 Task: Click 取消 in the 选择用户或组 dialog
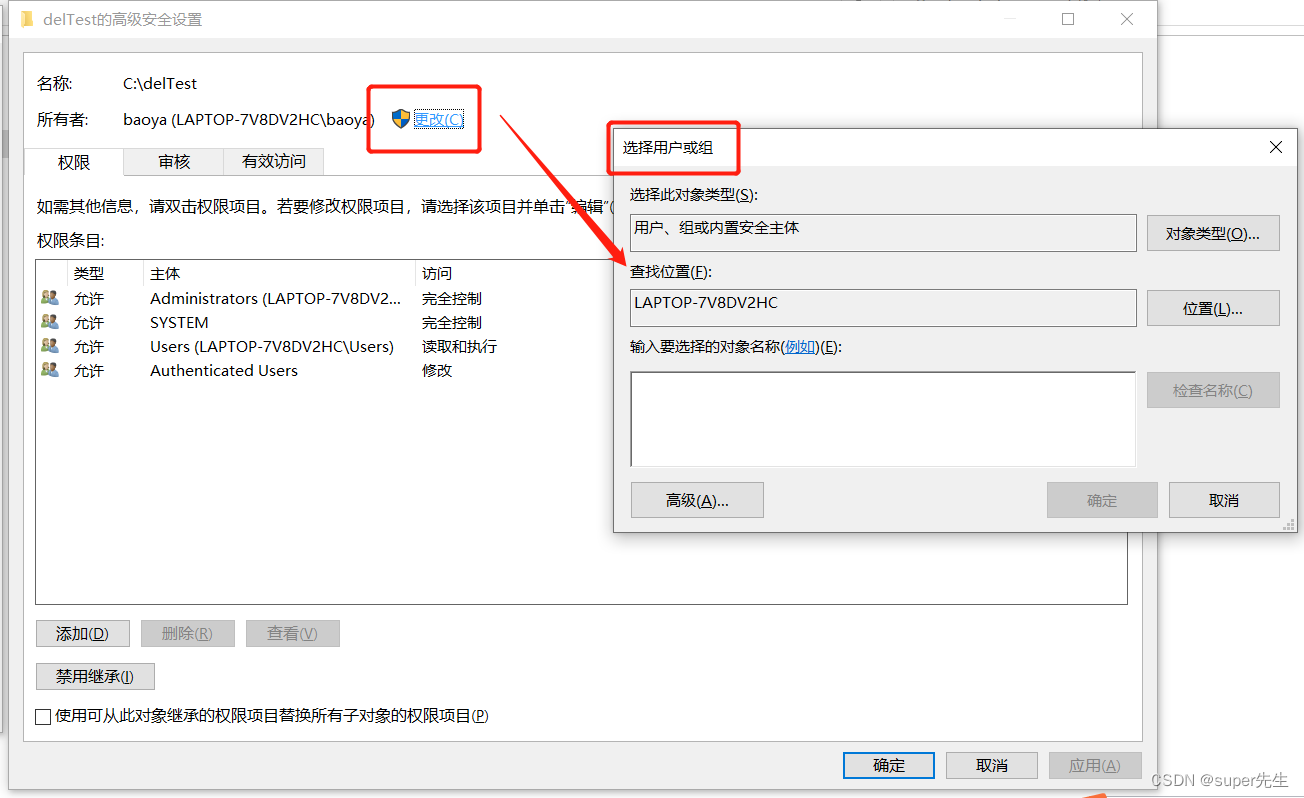click(x=1224, y=500)
